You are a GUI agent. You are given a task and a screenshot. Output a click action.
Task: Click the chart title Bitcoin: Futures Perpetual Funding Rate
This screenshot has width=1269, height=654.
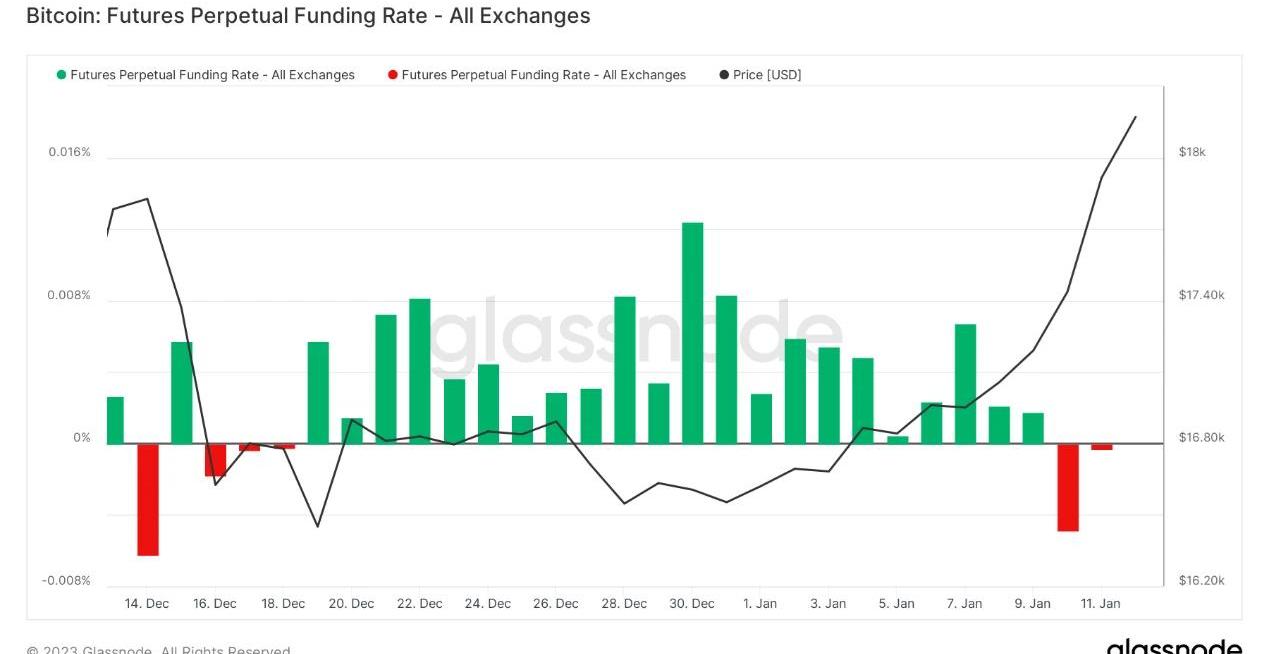pyautogui.click(x=308, y=16)
